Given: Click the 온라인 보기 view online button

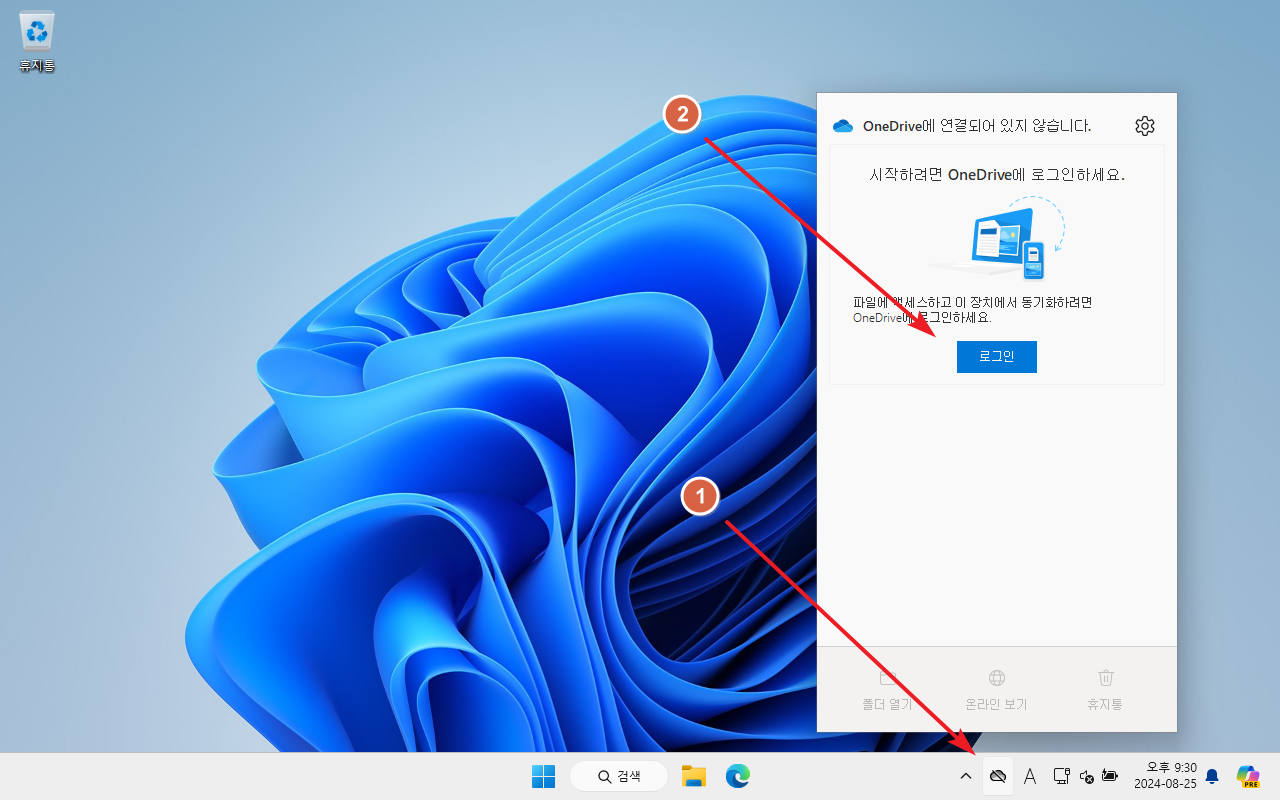Looking at the screenshot, I should point(996,690).
